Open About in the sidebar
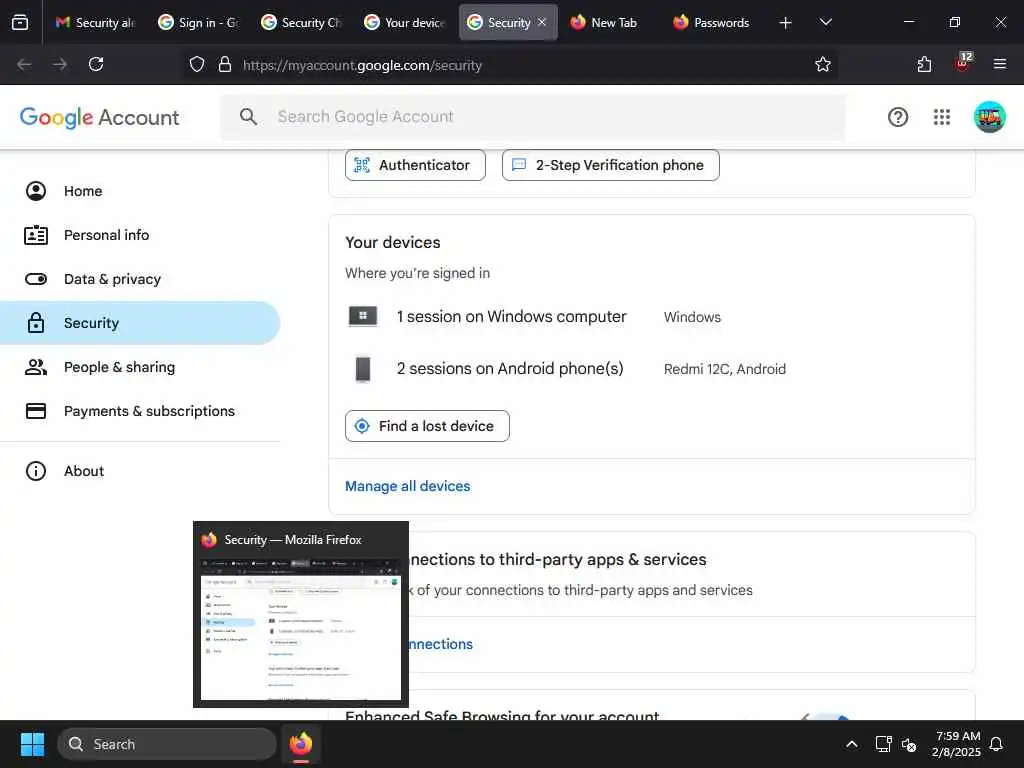Image resolution: width=1024 pixels, height=768 pixels. pos(140,471)
